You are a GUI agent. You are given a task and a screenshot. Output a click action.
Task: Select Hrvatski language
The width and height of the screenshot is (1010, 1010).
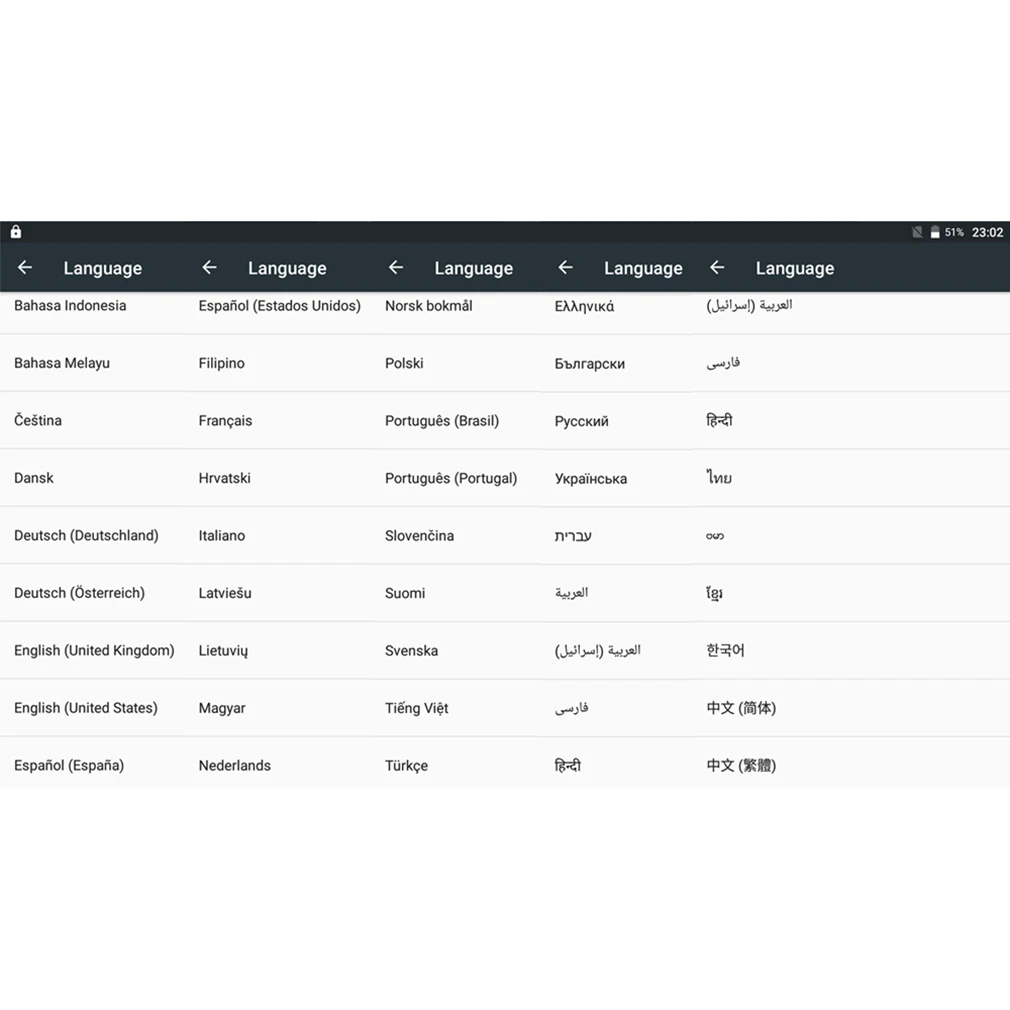pyautogui.click(x=224, y=478)
